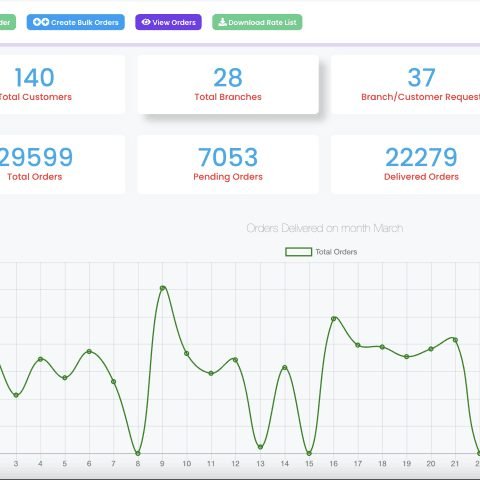Click the chart data point for day 10
Viewport: 480px width, 480px height.
pos(187,353)
